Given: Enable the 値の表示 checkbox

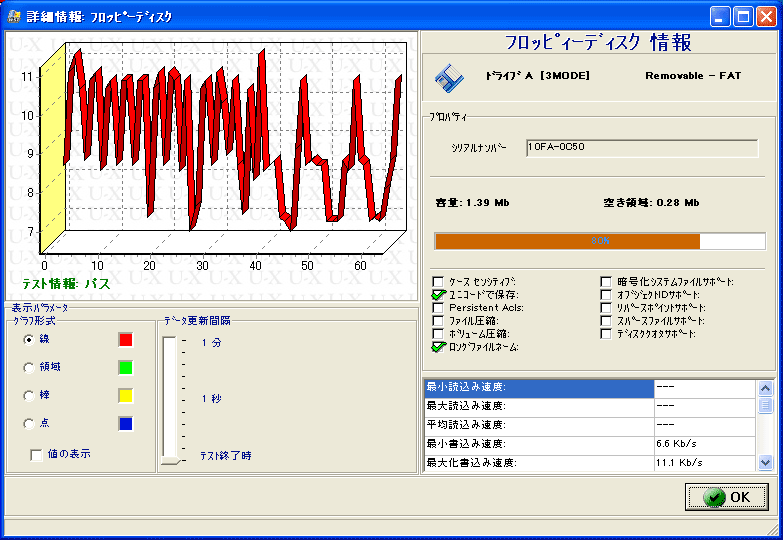Looking at the screenshot, I should tap(37, 455).
